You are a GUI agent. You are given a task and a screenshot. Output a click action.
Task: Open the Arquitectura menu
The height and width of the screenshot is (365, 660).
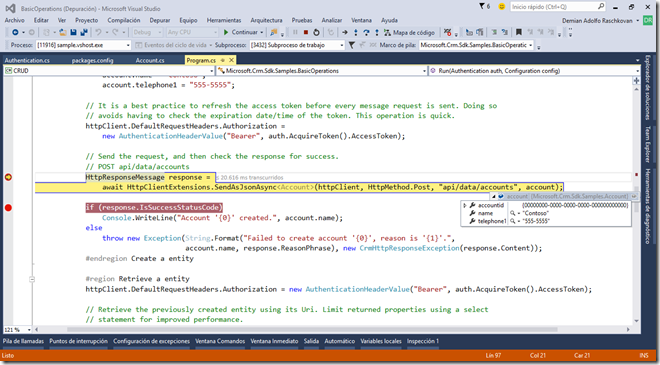pos(266,20)
